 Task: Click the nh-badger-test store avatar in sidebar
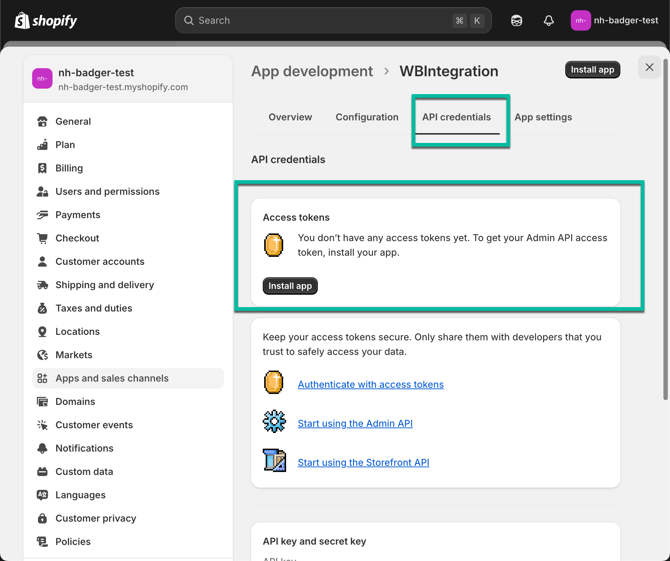point(42,79)
